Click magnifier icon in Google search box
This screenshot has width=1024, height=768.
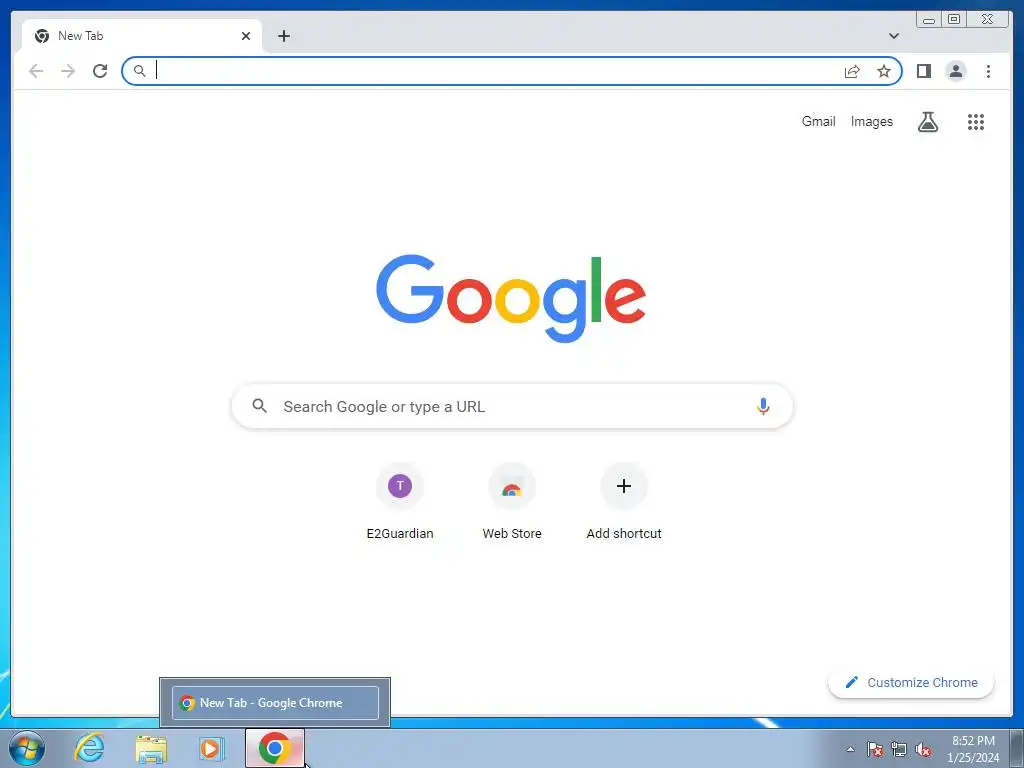coord(259,406)
